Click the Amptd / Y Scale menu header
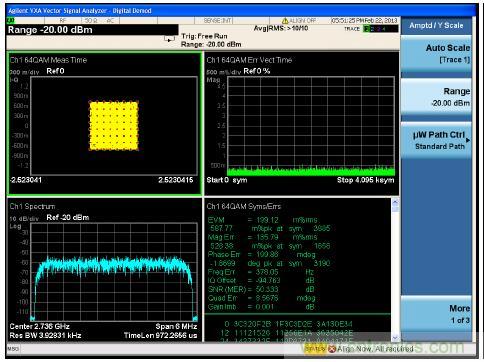The width and height of the screenshot is (484, 362). (436, 25)
